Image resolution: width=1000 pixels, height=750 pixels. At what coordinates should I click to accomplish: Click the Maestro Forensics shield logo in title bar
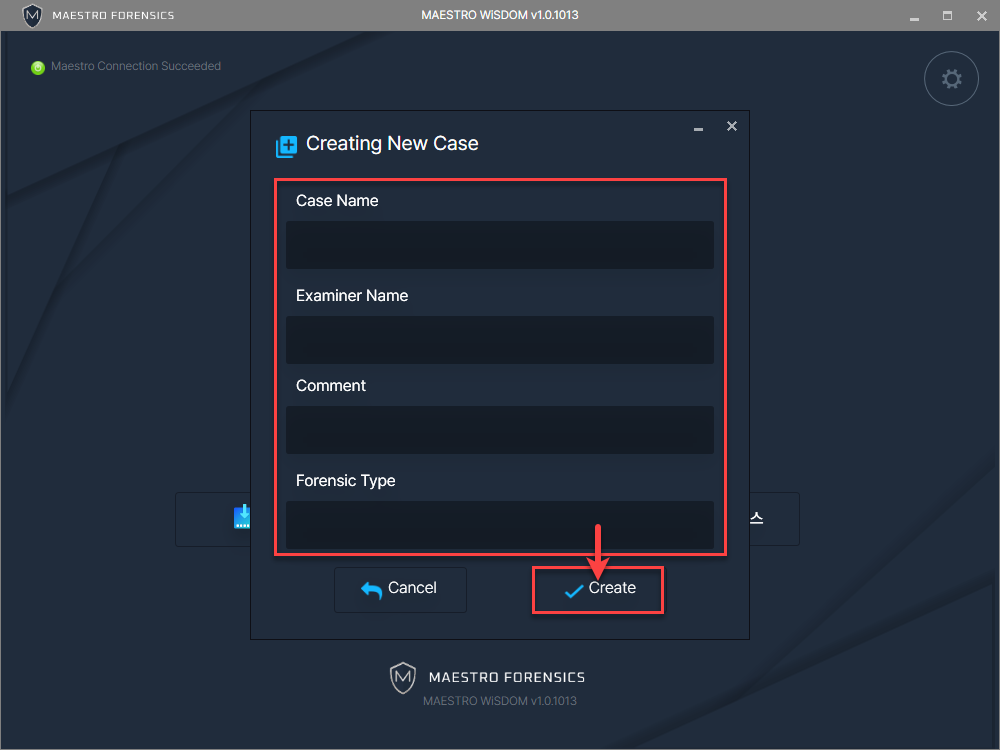click(x=32, y=15)
